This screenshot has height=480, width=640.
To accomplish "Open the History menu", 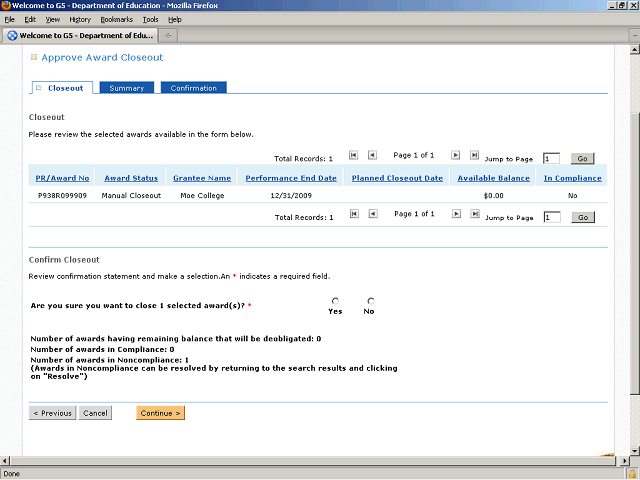I will (x=80, y=20).
